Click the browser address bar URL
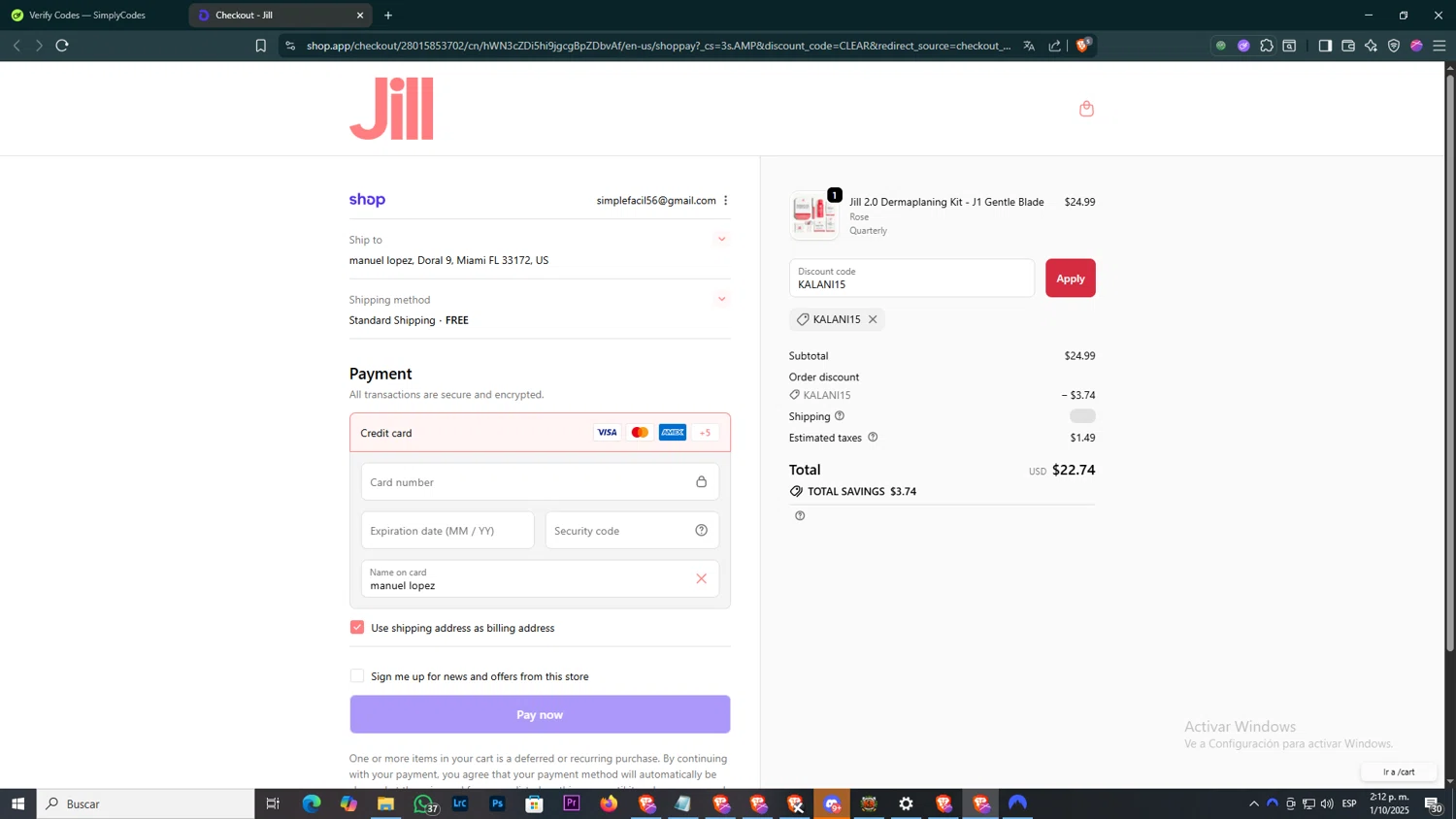This screenshot has height=819, width=1456. 658,46
